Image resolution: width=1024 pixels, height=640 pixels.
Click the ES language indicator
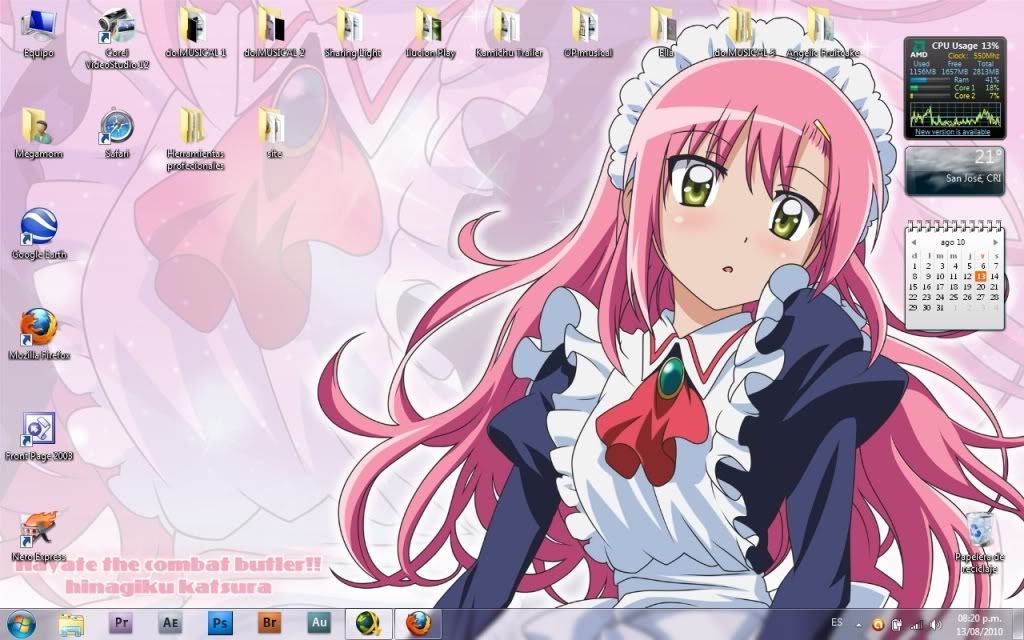(837, 622)
